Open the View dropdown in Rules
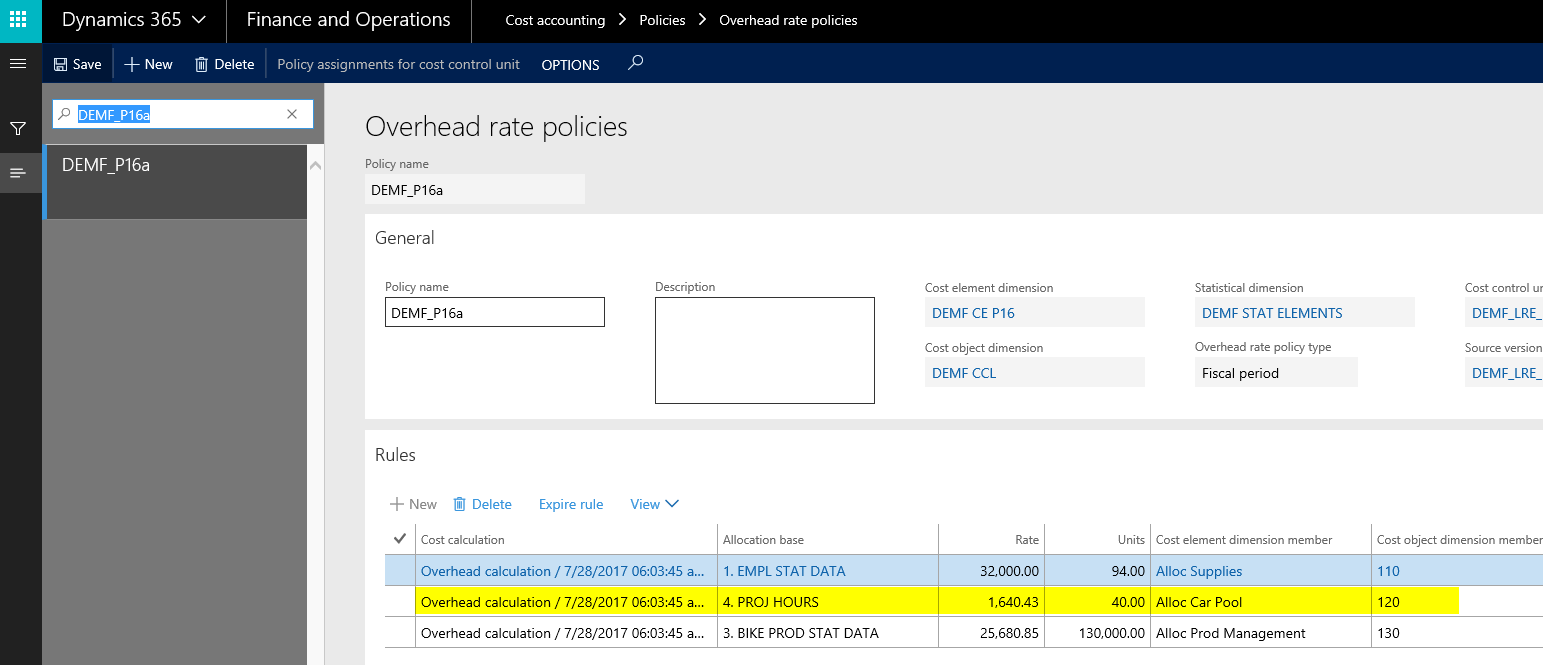 pyautogui.click(x=654, y=504)
